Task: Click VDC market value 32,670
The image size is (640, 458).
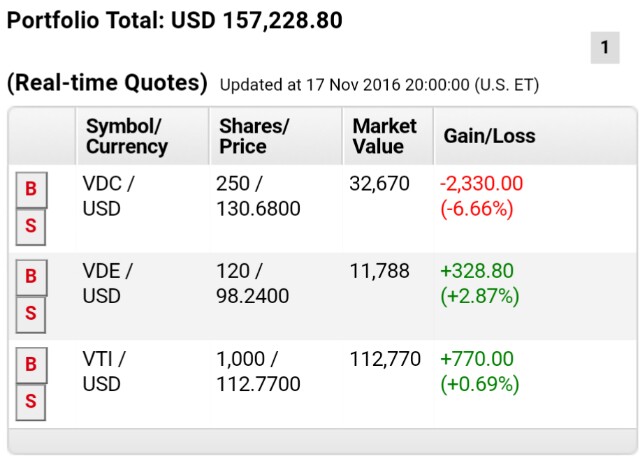Action: [x=380, y=184]
